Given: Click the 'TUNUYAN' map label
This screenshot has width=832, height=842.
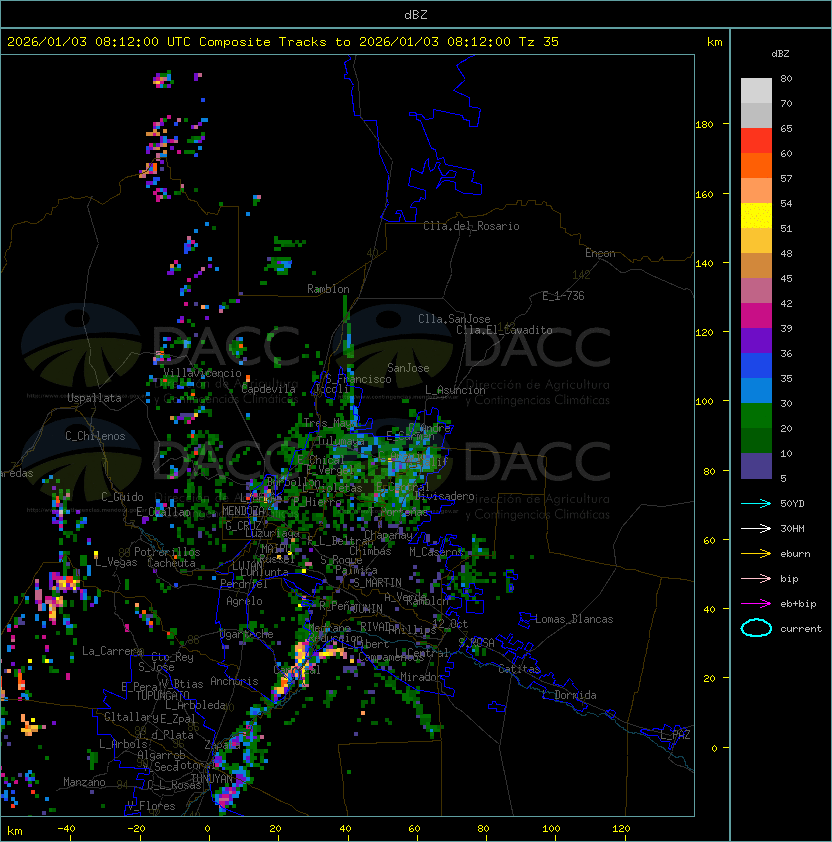Looking at the screenshot, I should [212, 779].
